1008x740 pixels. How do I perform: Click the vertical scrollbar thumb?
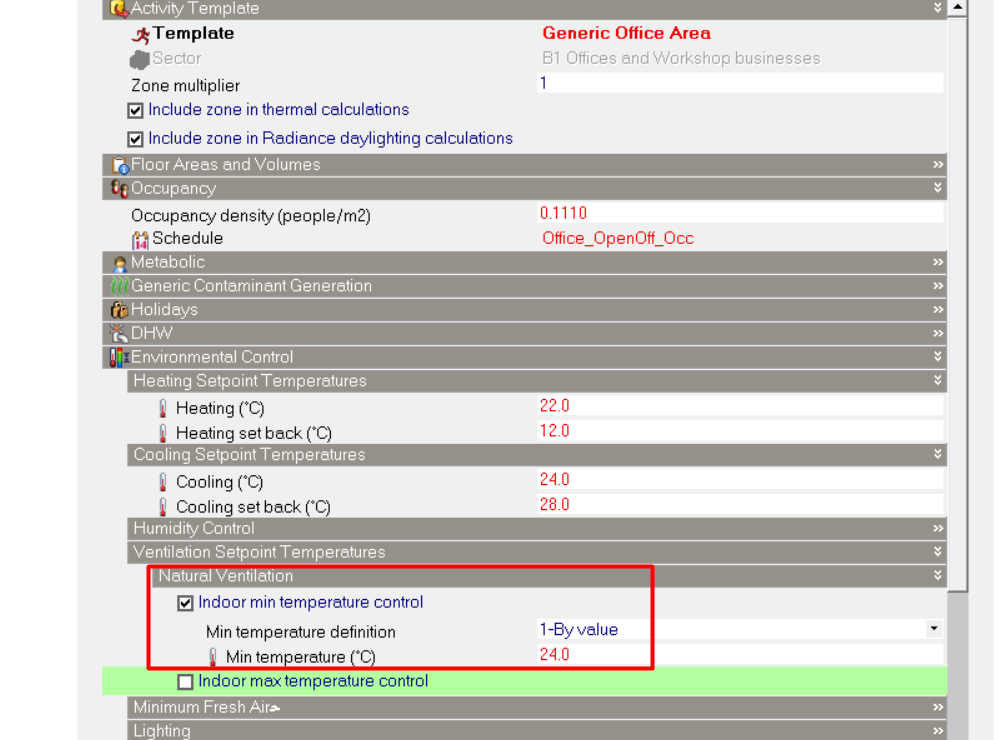coord(957,303)
